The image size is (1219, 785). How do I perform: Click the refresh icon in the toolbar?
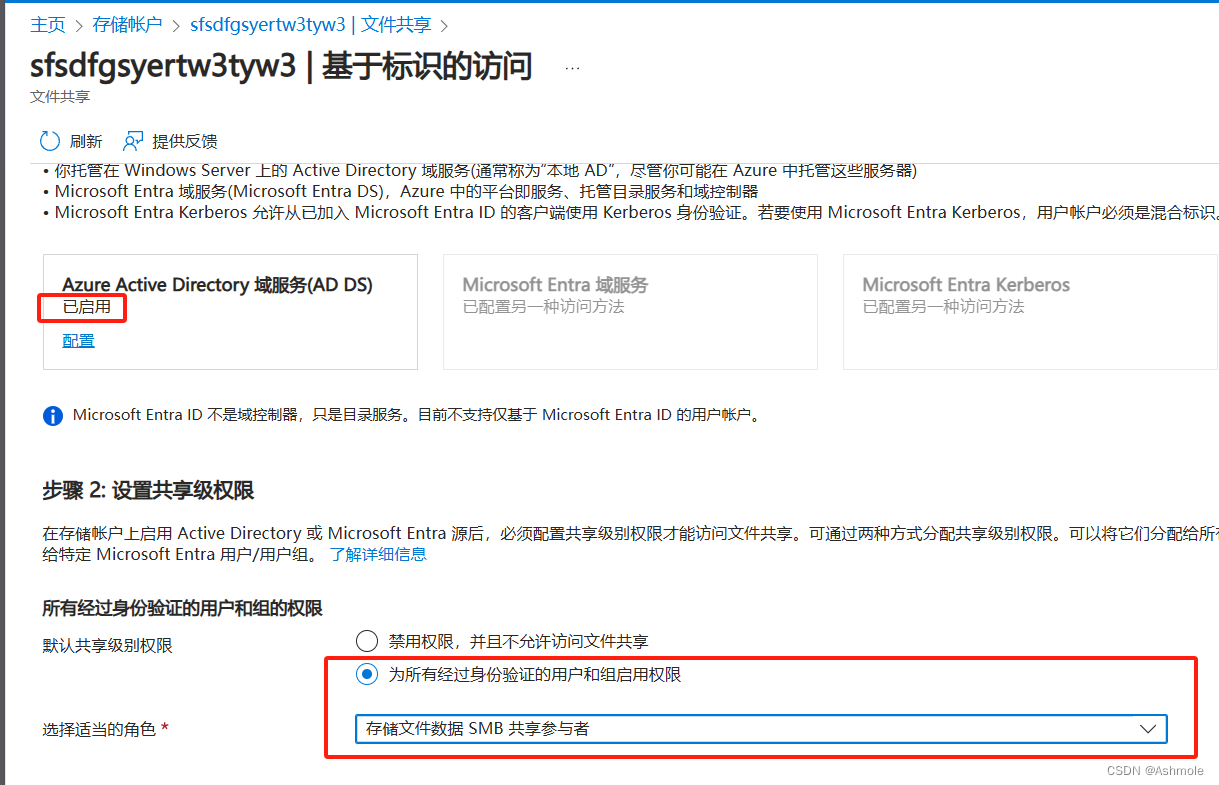[x=50, y=141]
